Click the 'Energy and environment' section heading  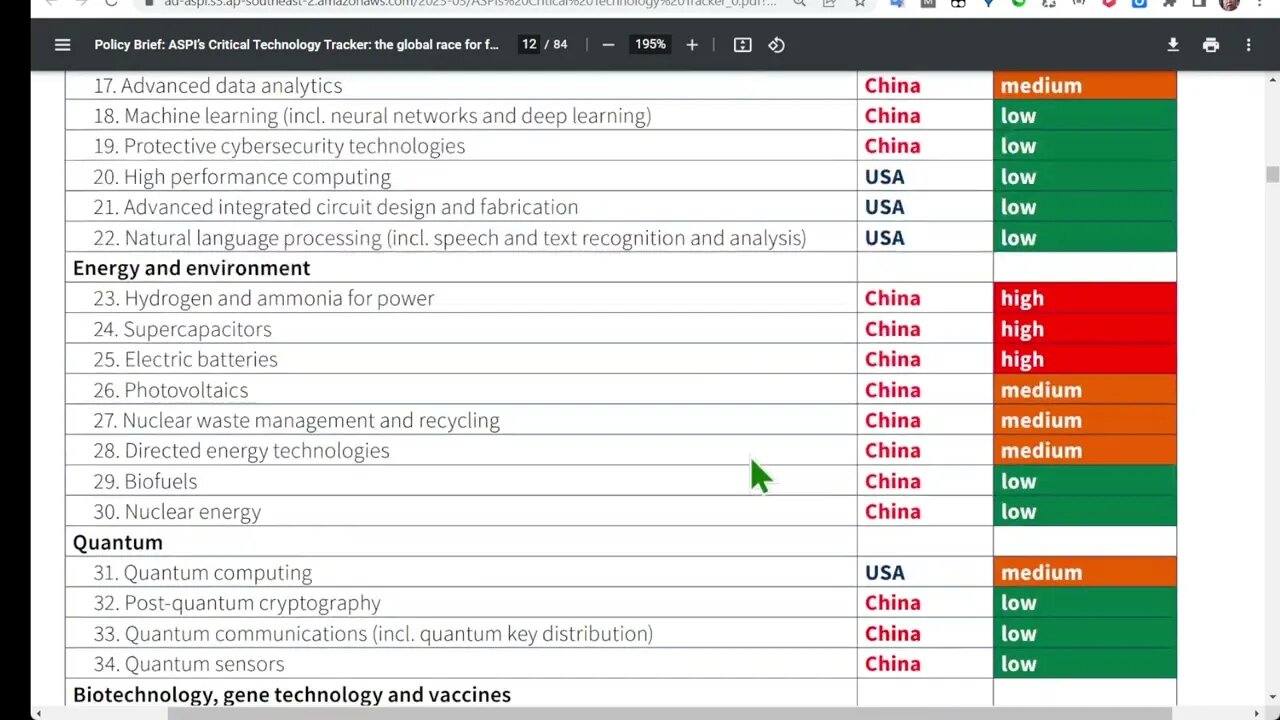(192, 268)
